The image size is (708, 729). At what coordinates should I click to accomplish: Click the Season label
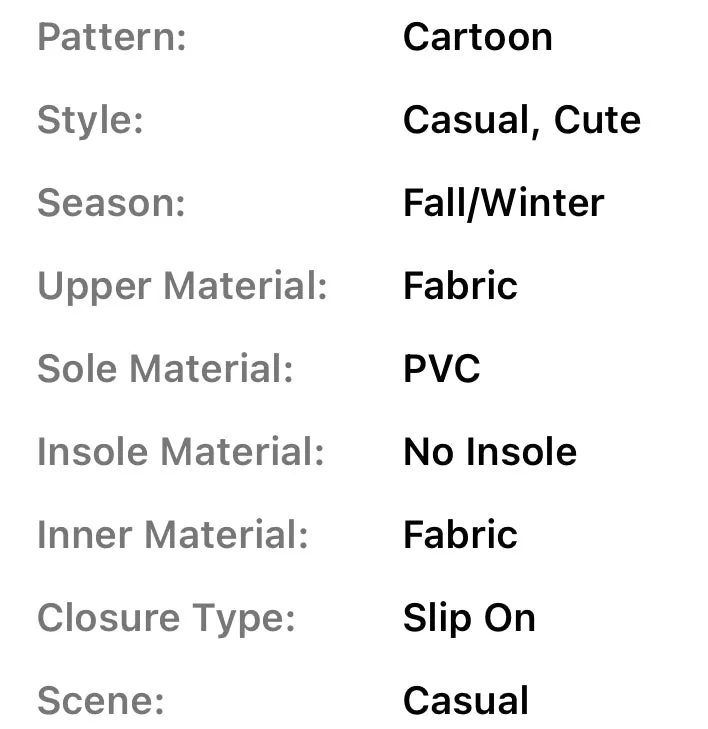point(111,203)
